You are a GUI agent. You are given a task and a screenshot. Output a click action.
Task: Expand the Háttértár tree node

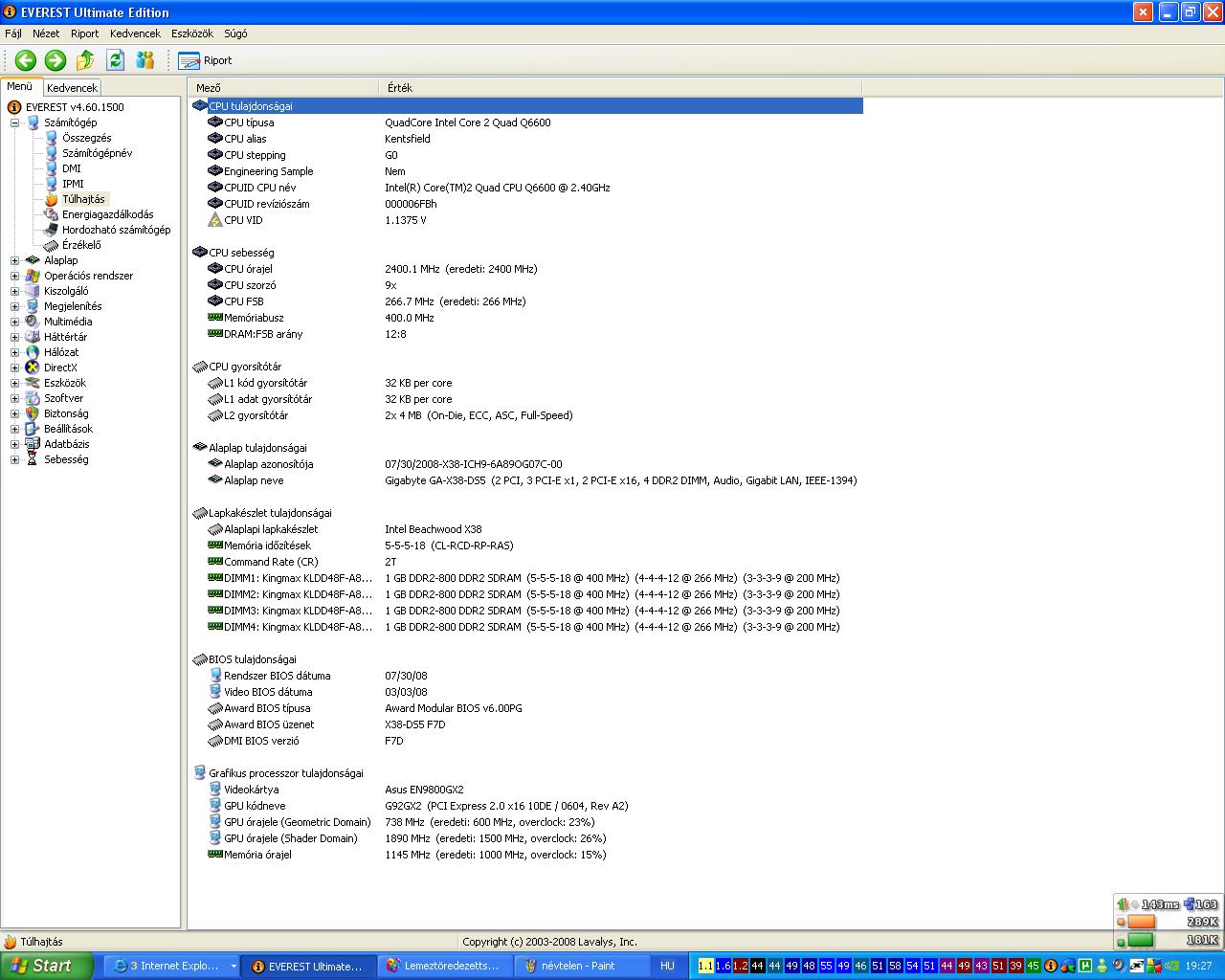click(x=14, y=337)
